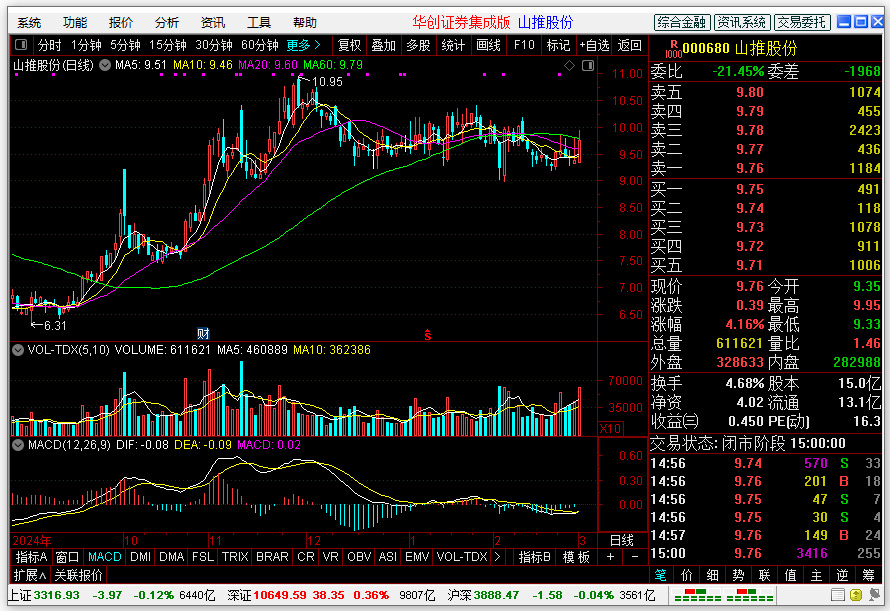
Task: Click the 画线 drawing tool button
Action: coord(488,45)
